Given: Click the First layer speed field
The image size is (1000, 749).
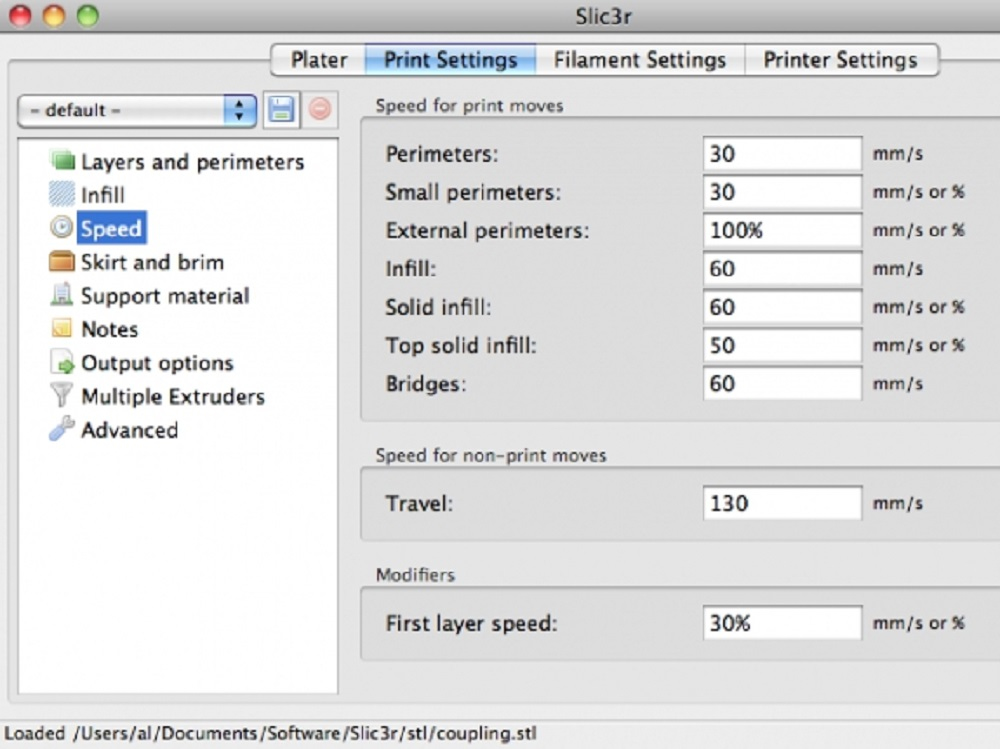Looking at the screenshot, I should tap(783, 623).
